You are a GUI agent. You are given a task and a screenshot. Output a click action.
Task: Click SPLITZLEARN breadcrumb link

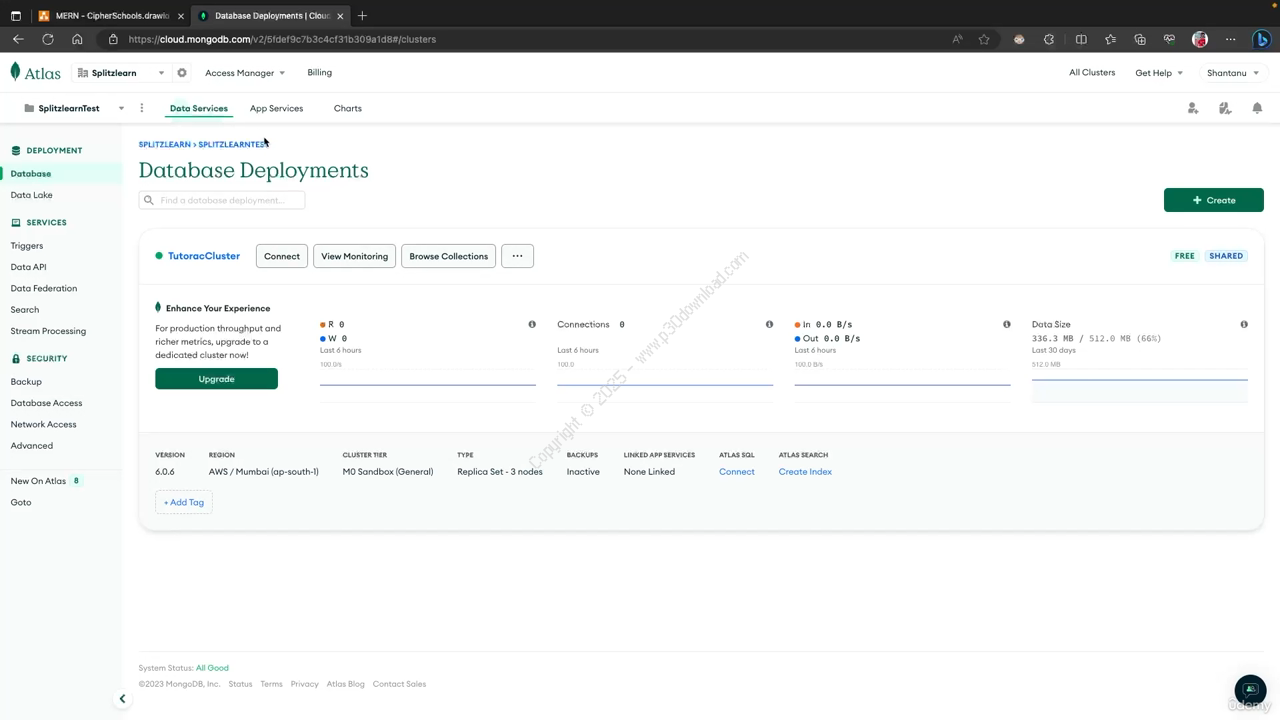click(164, 145)
